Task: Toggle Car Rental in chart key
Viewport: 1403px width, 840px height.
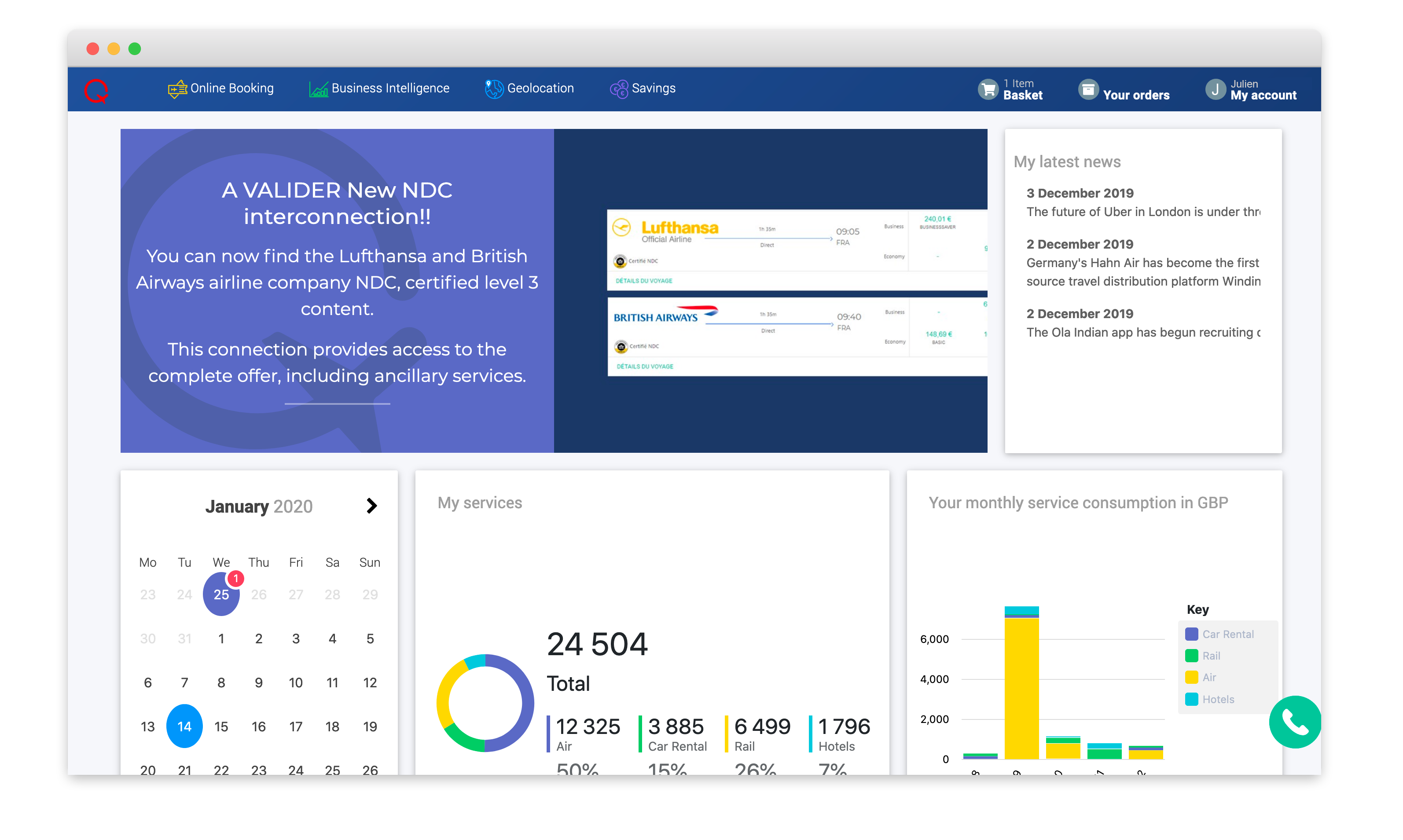Action: coord(1219,634)
